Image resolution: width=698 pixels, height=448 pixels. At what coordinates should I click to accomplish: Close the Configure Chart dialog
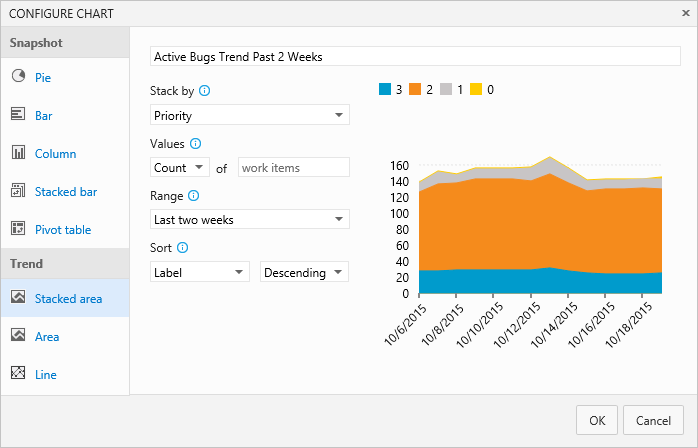(x=686, y=13)
